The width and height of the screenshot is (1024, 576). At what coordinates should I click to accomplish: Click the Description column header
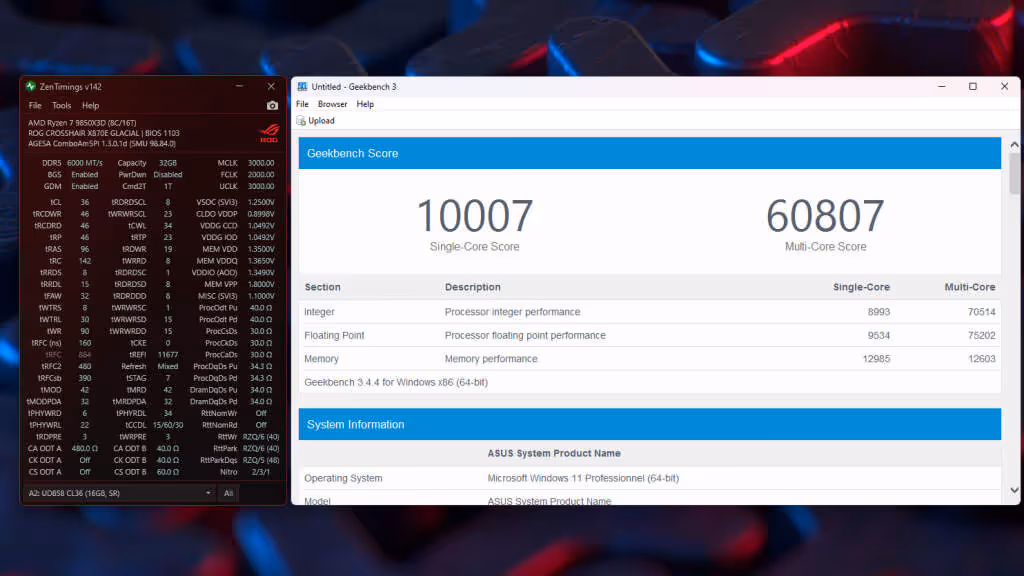473,287
